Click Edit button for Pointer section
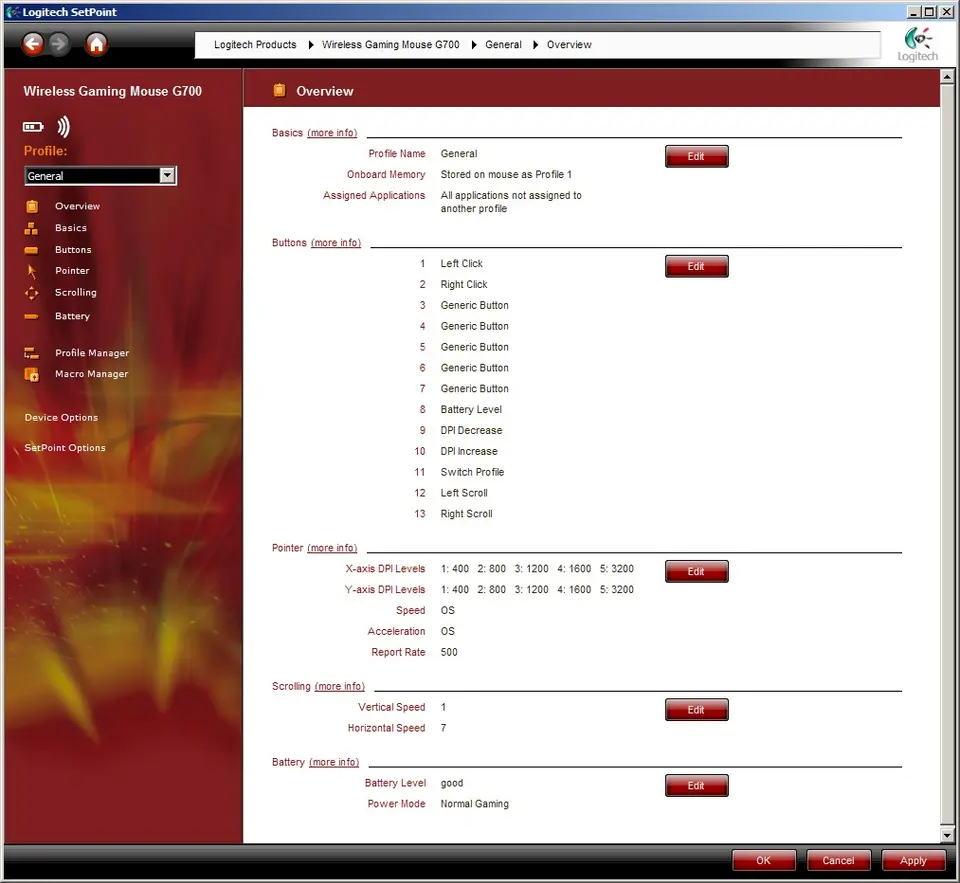This screenshot has height=883, width=960. pos(696,572)
